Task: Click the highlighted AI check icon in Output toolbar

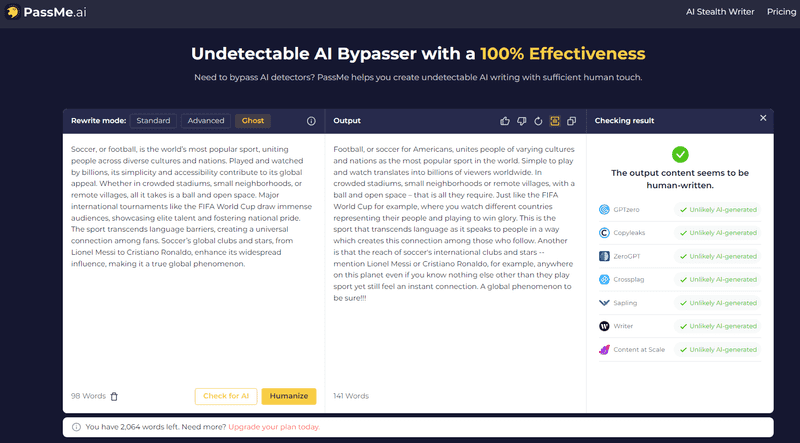Action: click(555, 121)
